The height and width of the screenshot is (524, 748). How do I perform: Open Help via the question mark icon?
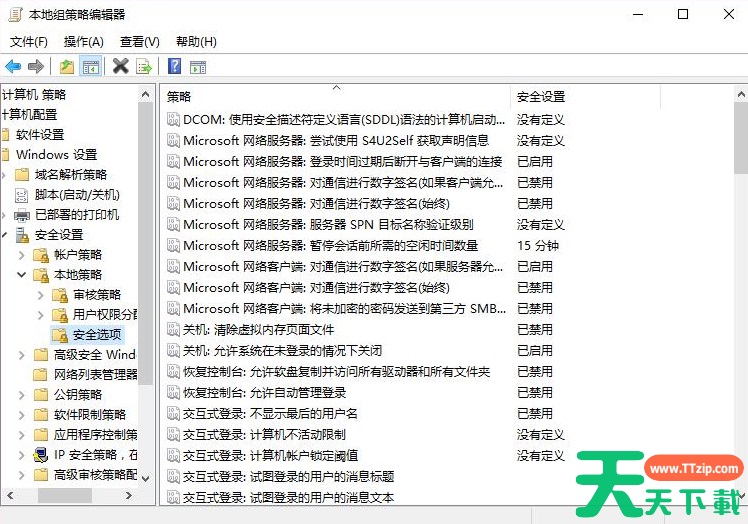click(175, 66)
